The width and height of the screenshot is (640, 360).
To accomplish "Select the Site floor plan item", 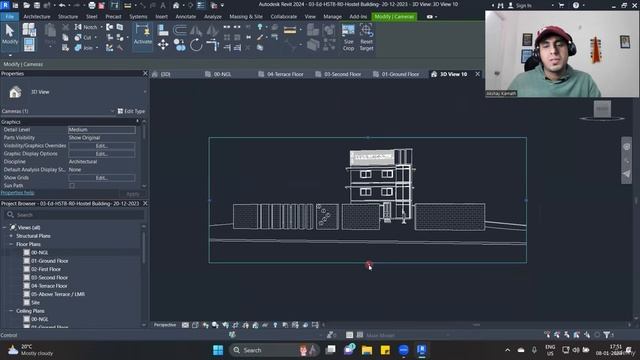I will click(36, 302).
